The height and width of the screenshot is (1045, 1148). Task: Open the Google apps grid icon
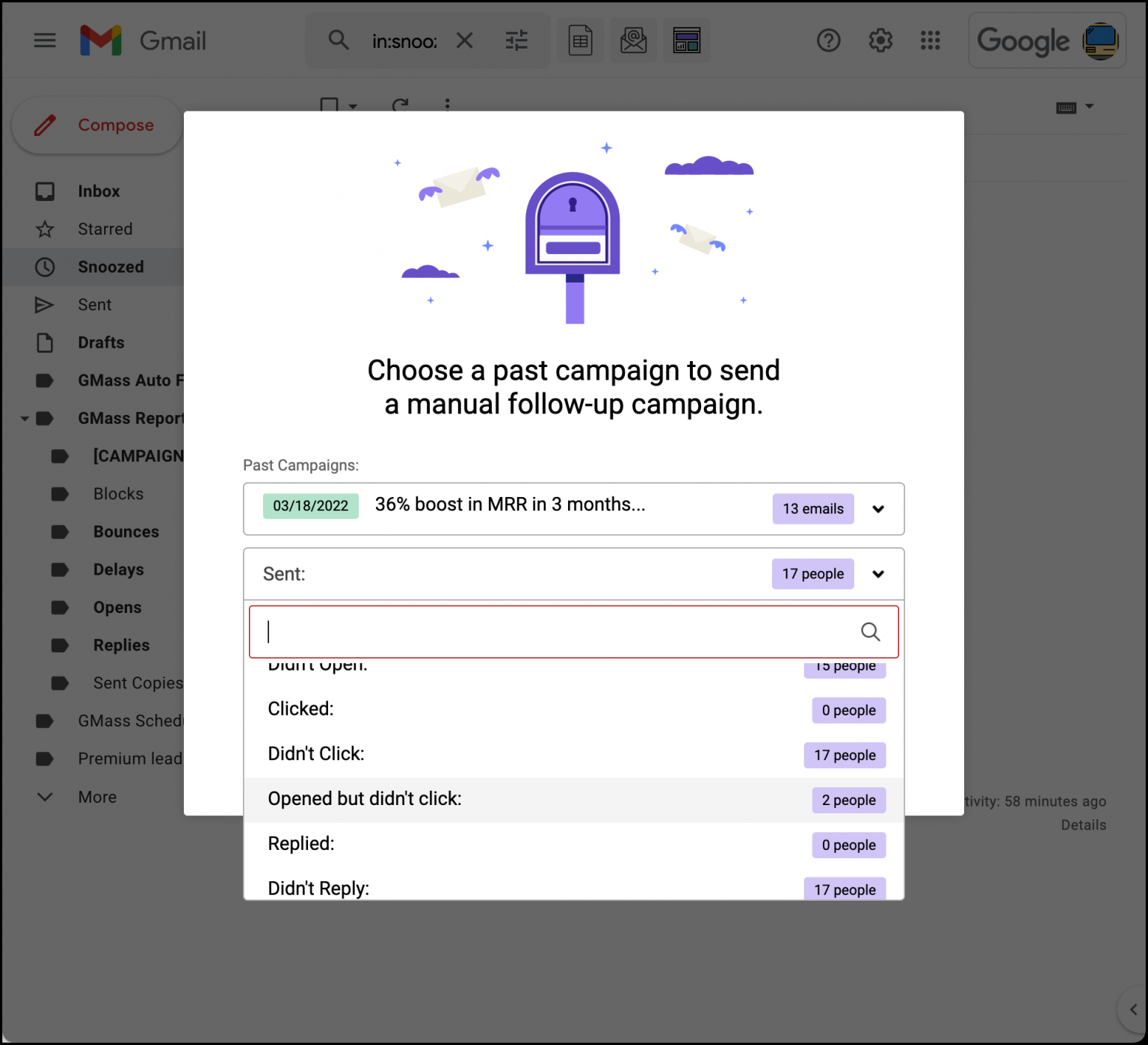931,40
